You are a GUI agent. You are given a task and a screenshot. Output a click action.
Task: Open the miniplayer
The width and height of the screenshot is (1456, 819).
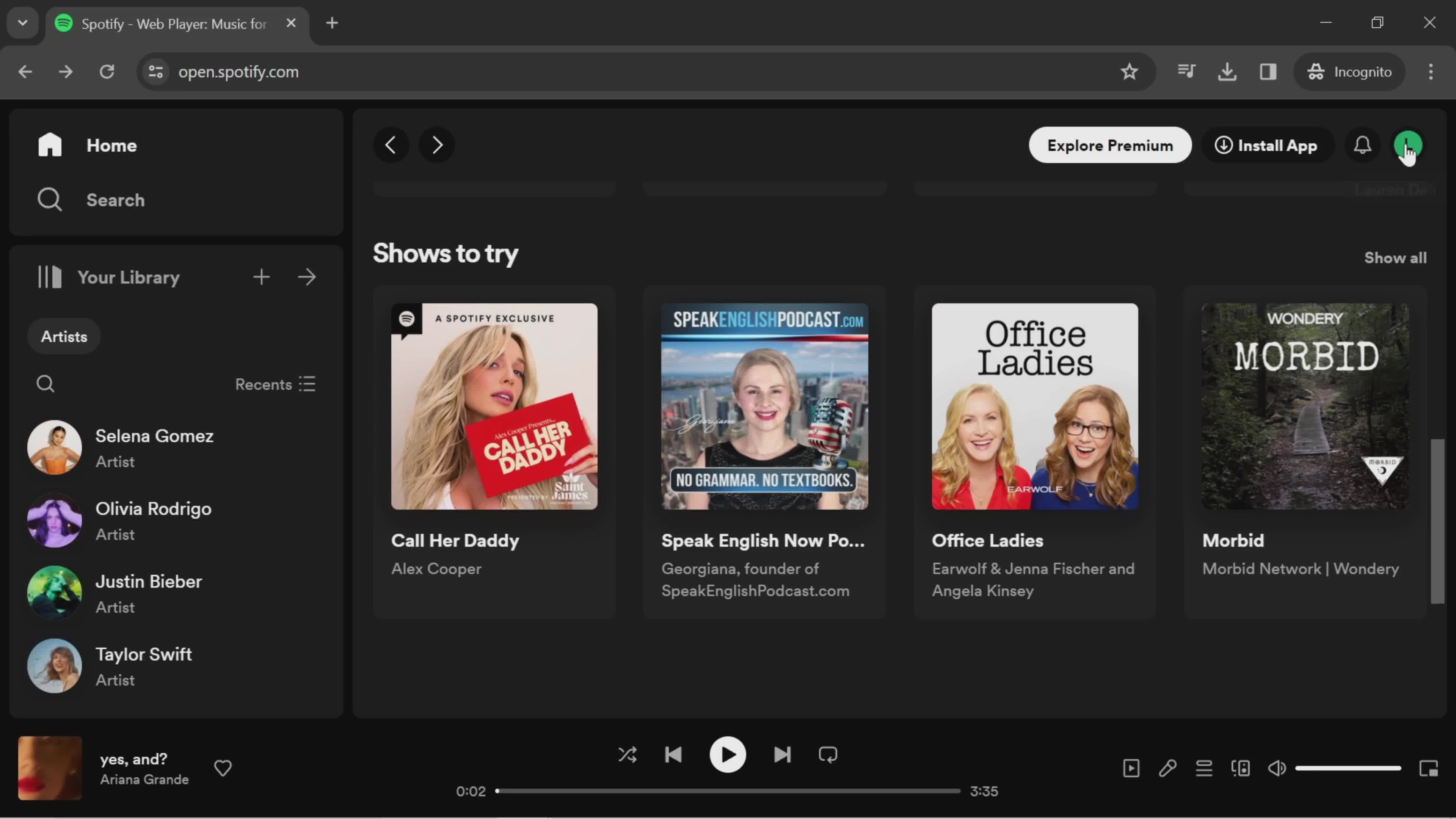[1428, 768]
